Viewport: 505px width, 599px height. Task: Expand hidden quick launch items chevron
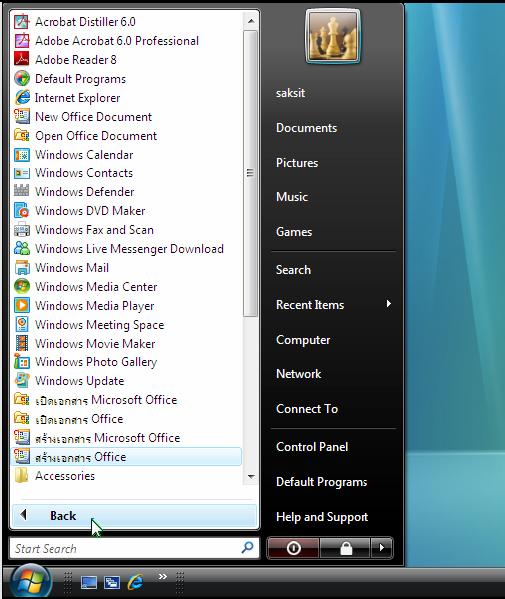click(x=162, y=576)
